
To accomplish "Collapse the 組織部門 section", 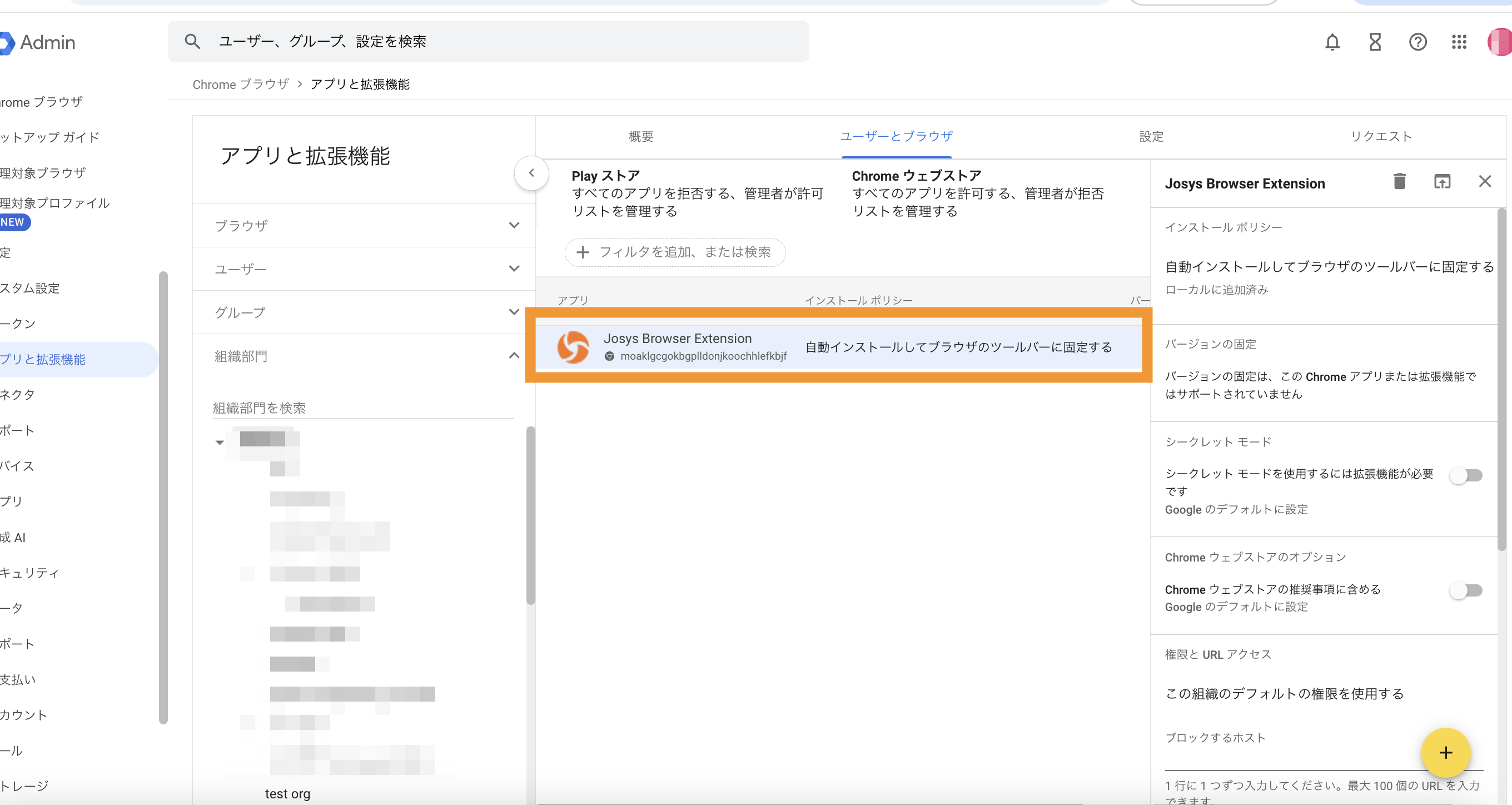I will pyautogui.click(x=364, y=356).
